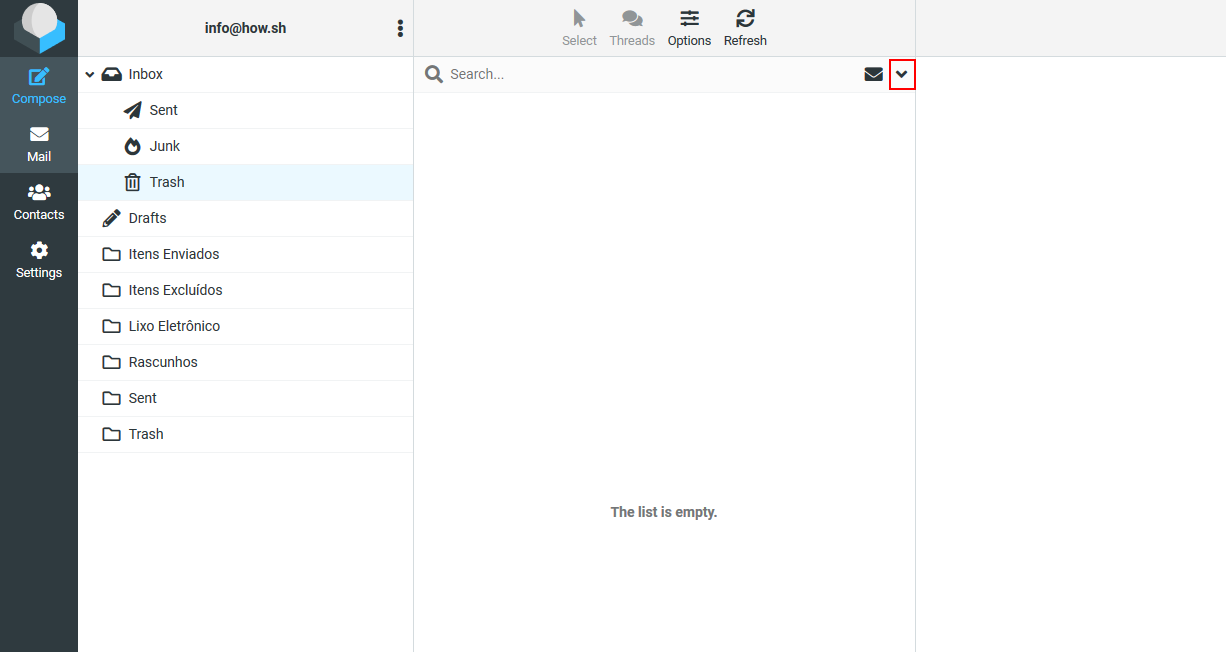Image resolution: width=1226 pixels, height=652 pixels.
Task: Collapse the Inbox folder tree
Action: tap(90, 75)
